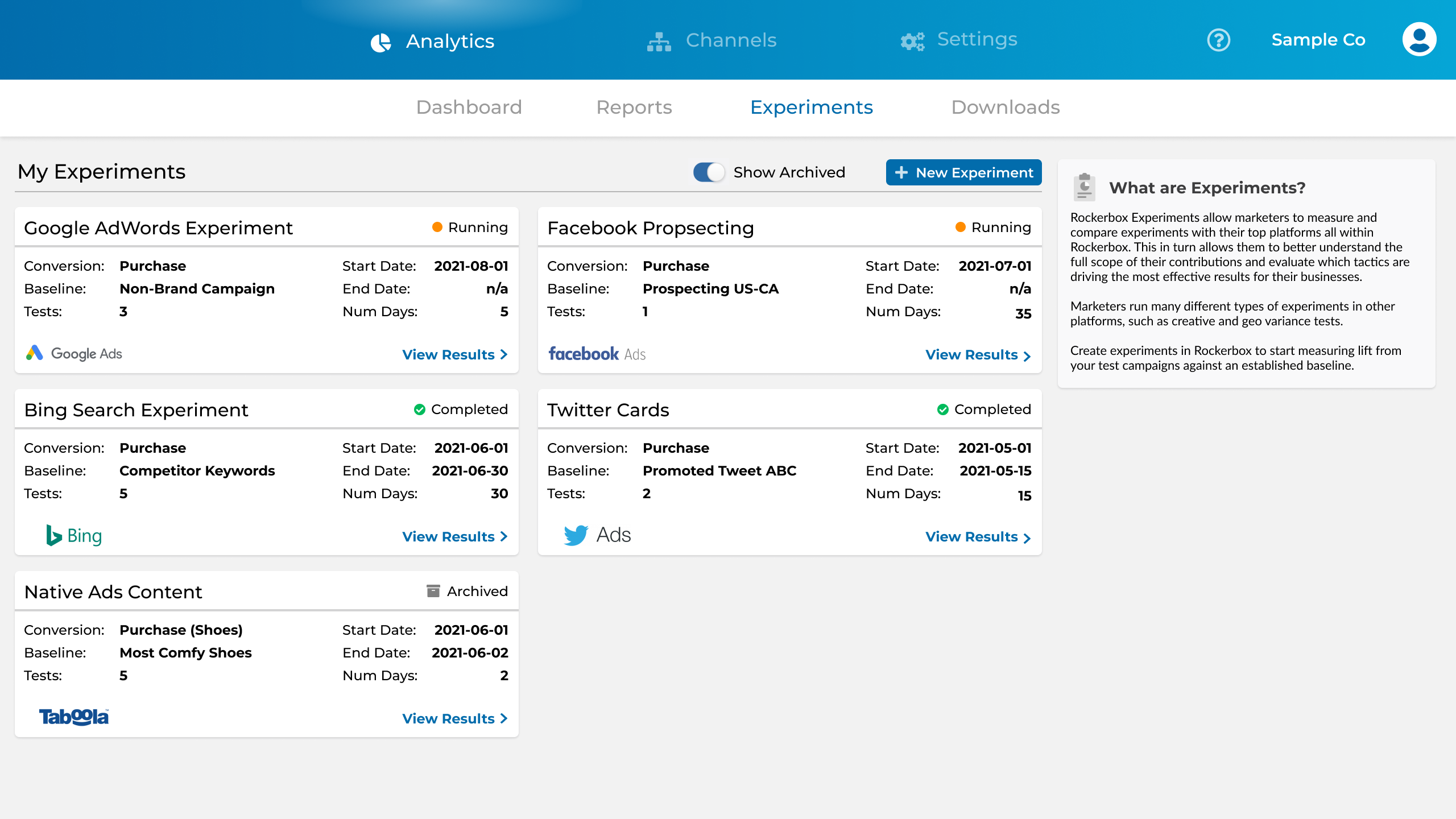Click the Facebook Propsecting View Results chevron
Viewport: 1456px width, 819px height.
tap(1027, 356)
